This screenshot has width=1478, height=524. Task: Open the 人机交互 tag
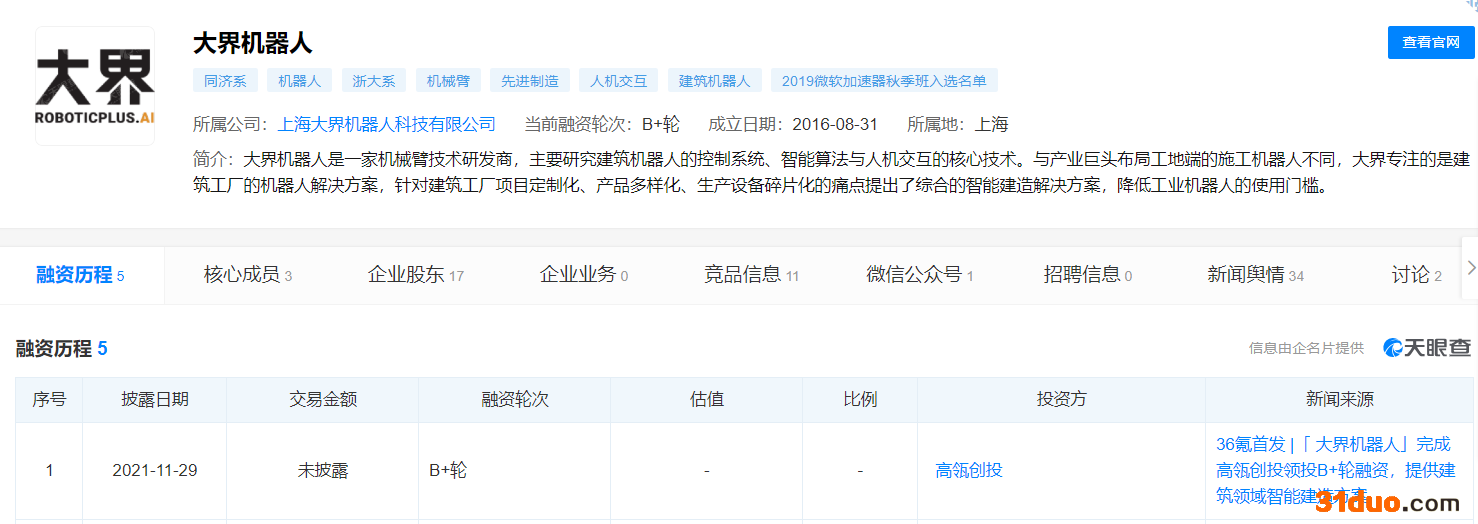(618, 81)
